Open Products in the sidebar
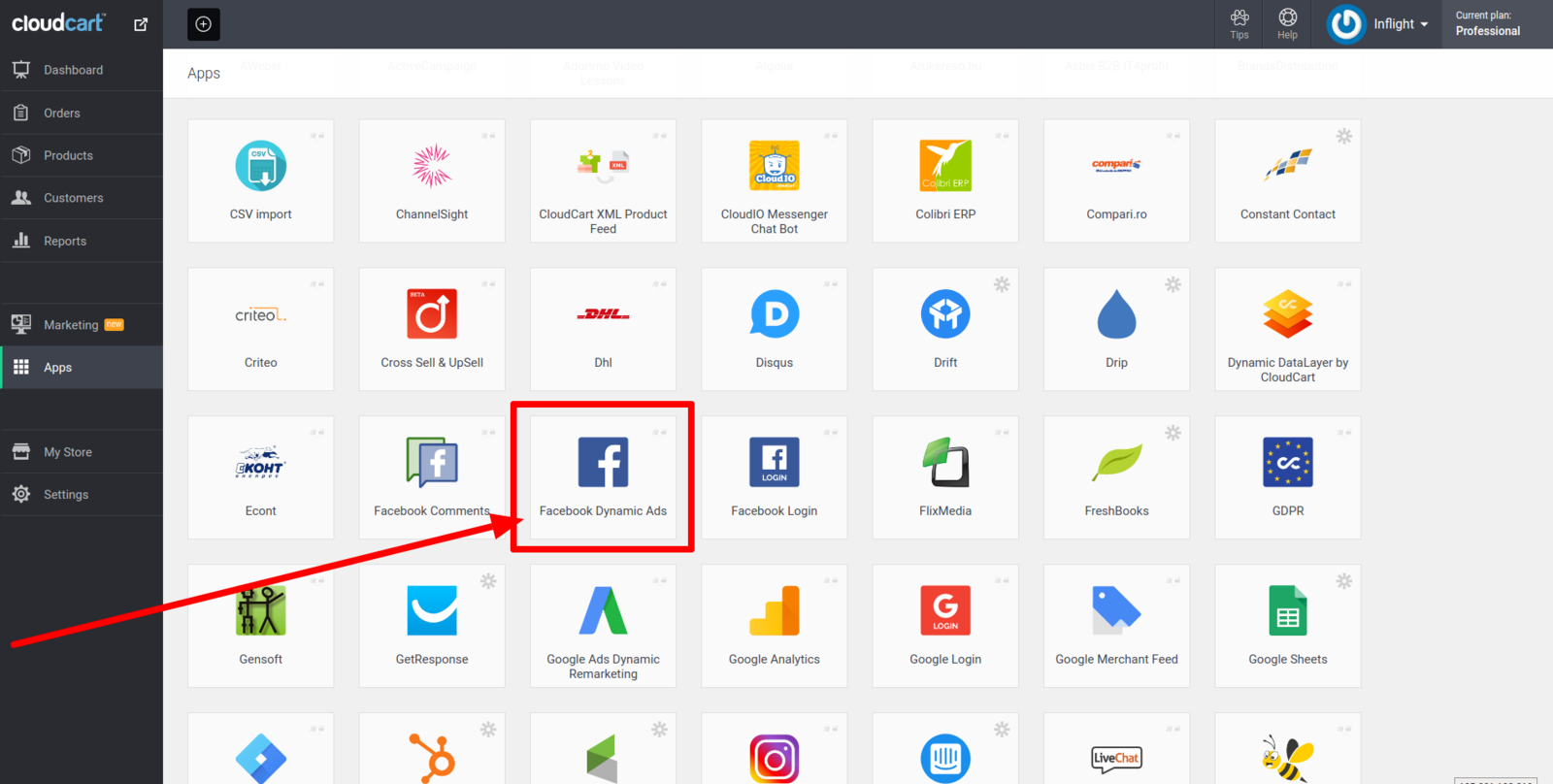The width and height of the screenshot is (1553, 784). [x=82, y=155]
